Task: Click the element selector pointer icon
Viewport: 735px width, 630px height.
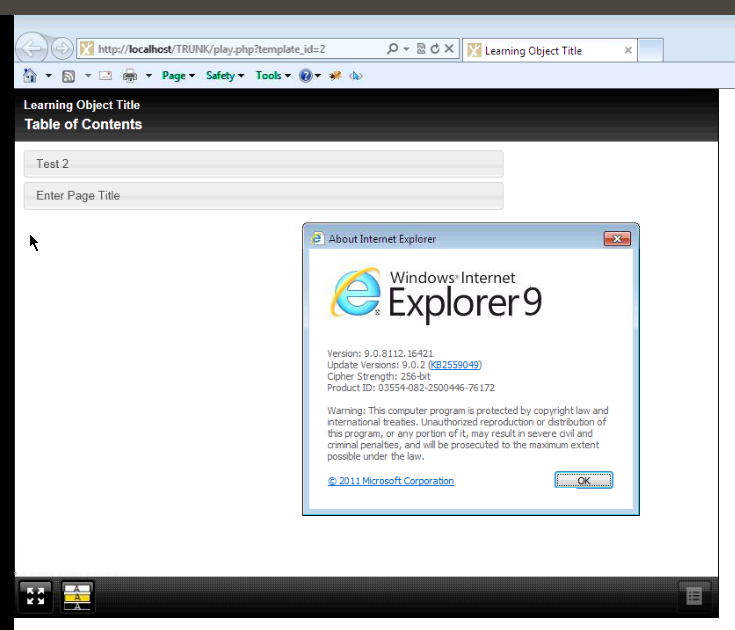Action: pos(356,75)
